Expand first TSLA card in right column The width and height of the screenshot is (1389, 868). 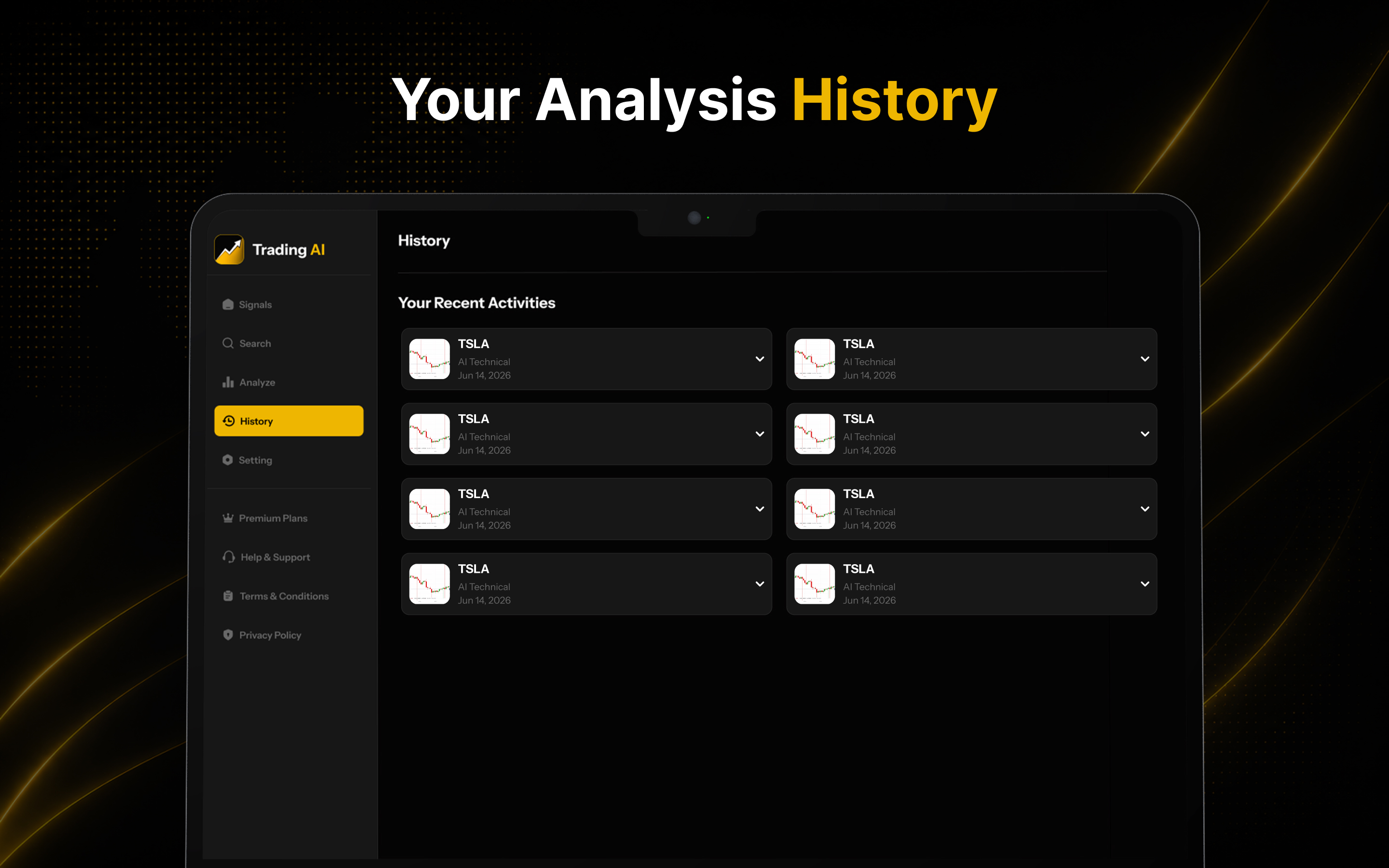pos(1145,359)
